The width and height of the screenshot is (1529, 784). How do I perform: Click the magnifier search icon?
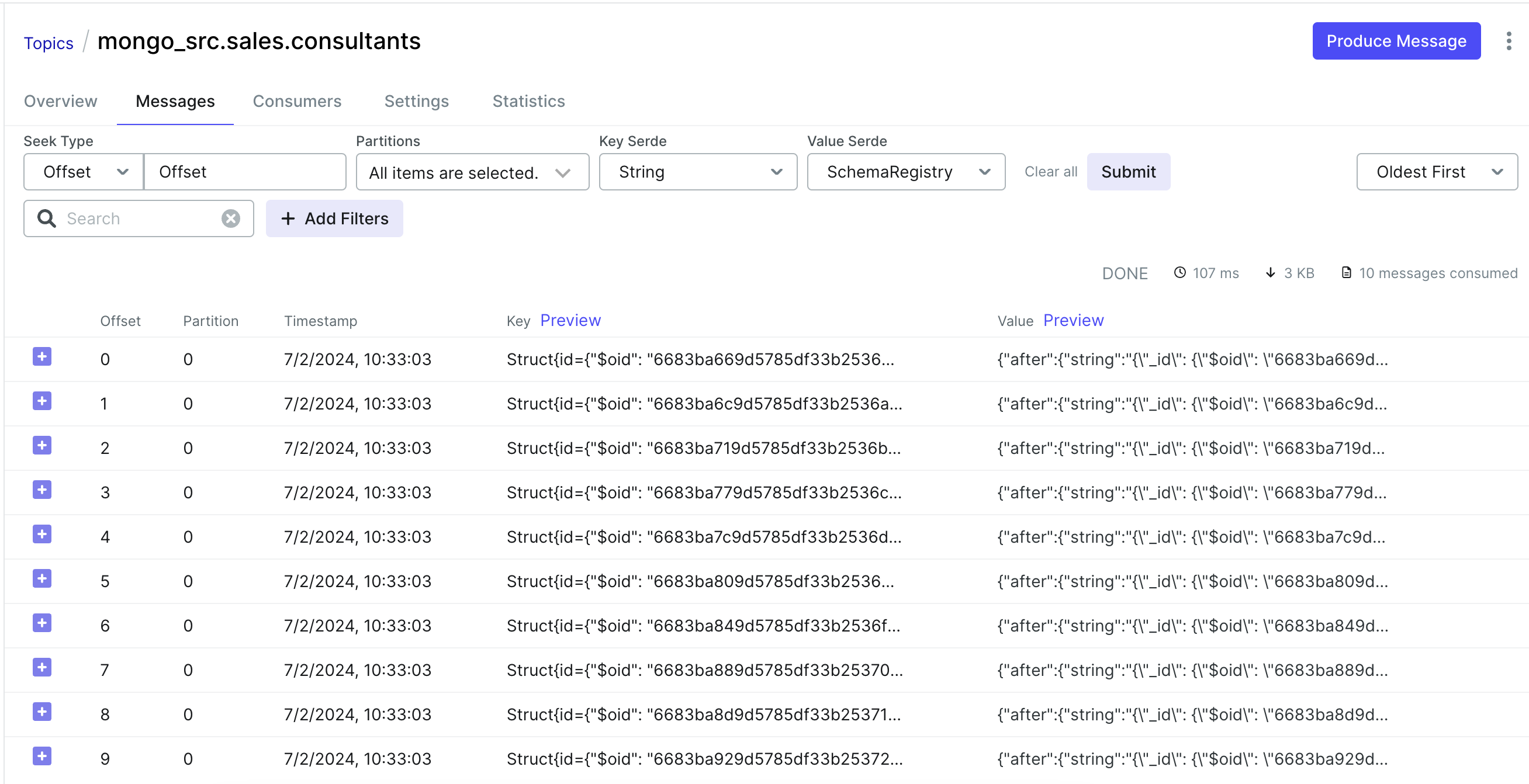[x=46, y=218]
